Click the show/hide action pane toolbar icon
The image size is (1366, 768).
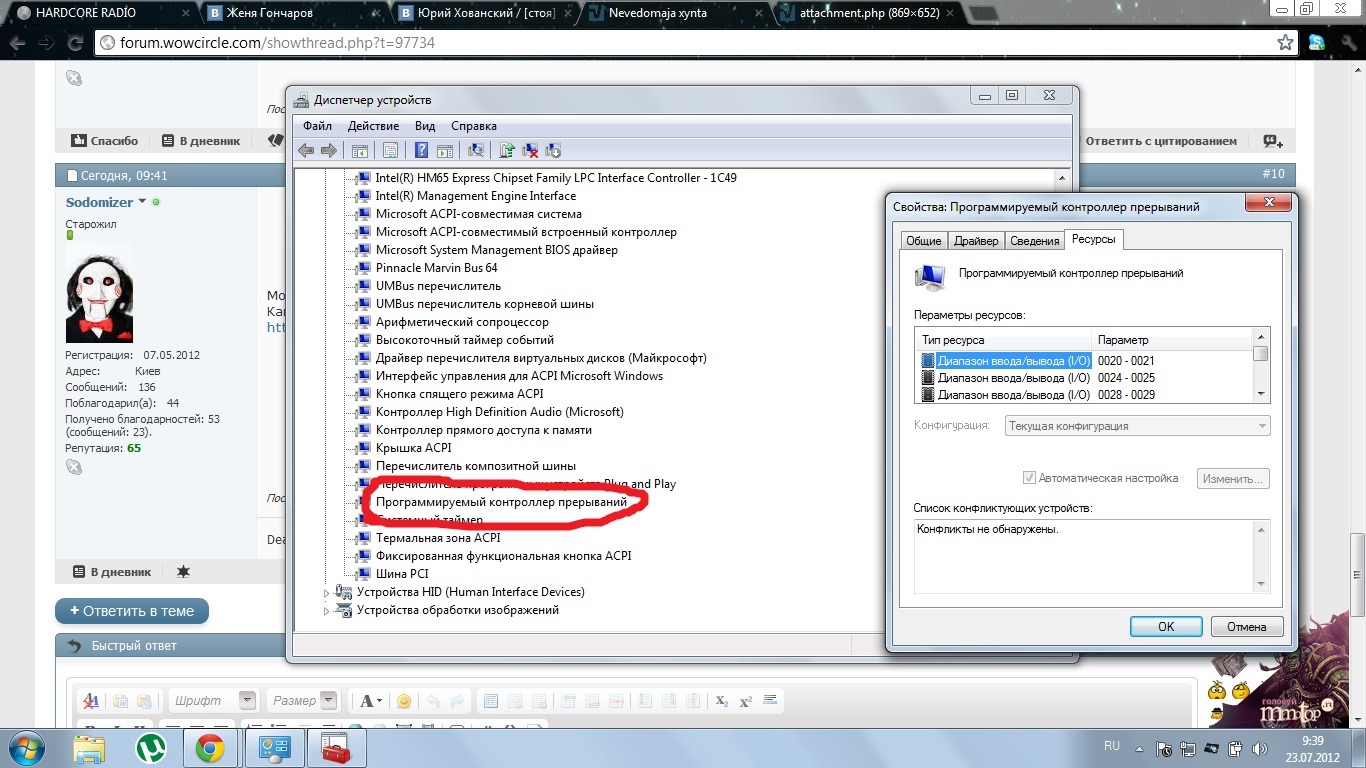[444, 150]
